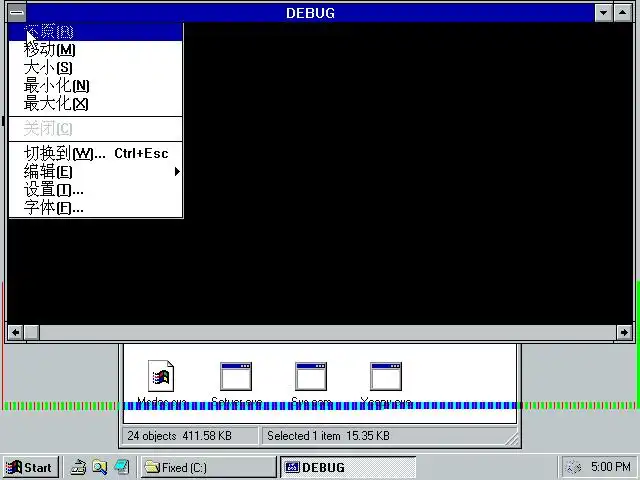
Task: Select 最大化(X) to maximize DEBUG
Action: point(96,104)
